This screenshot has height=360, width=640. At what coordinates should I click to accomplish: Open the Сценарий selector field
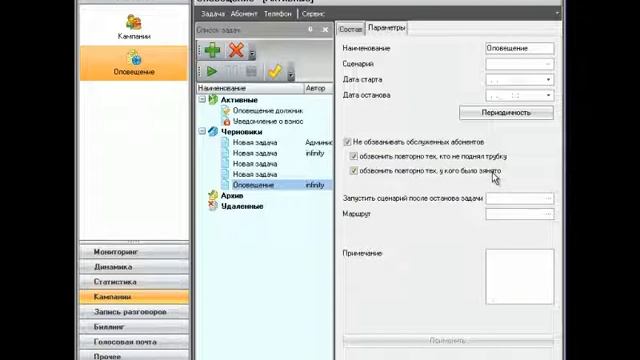tap(520, 64)
